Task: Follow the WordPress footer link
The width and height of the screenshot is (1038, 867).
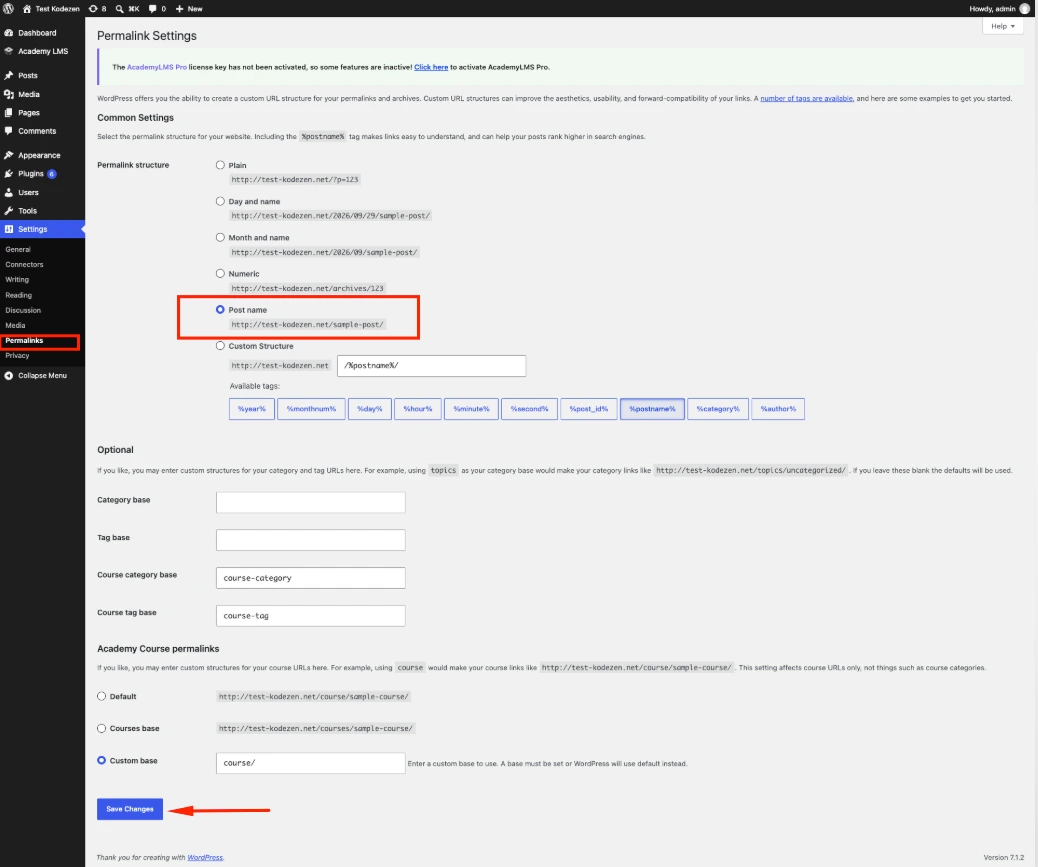Action: [x=205, y=858]
